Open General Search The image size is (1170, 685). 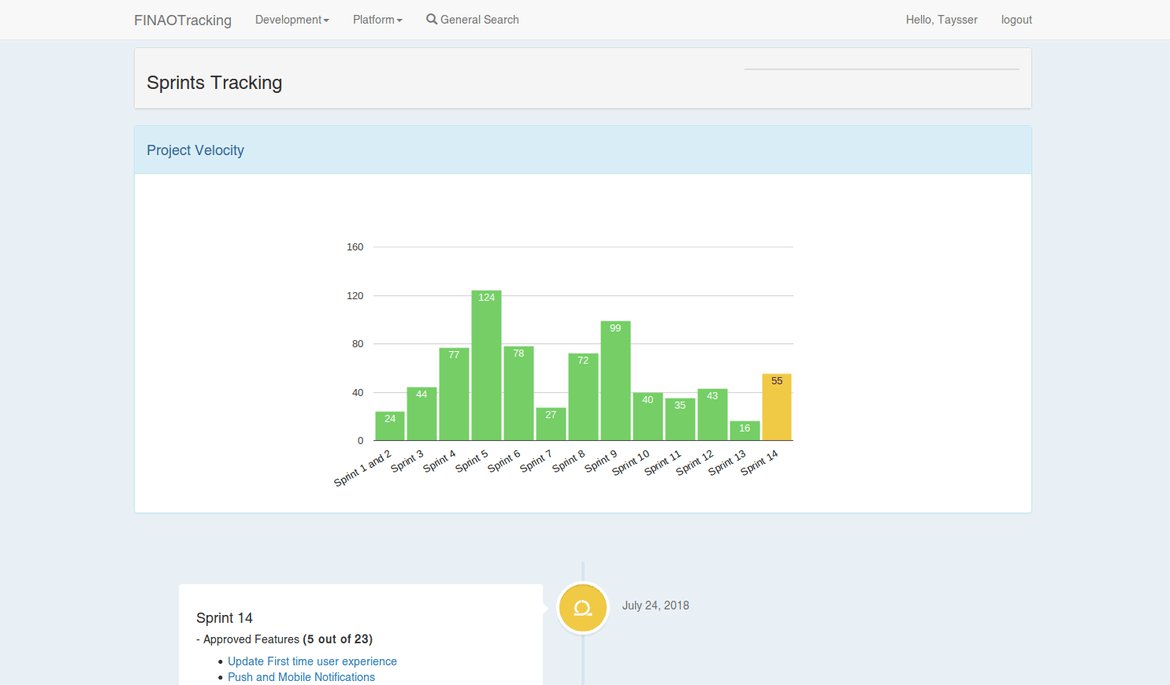point(472,20)
